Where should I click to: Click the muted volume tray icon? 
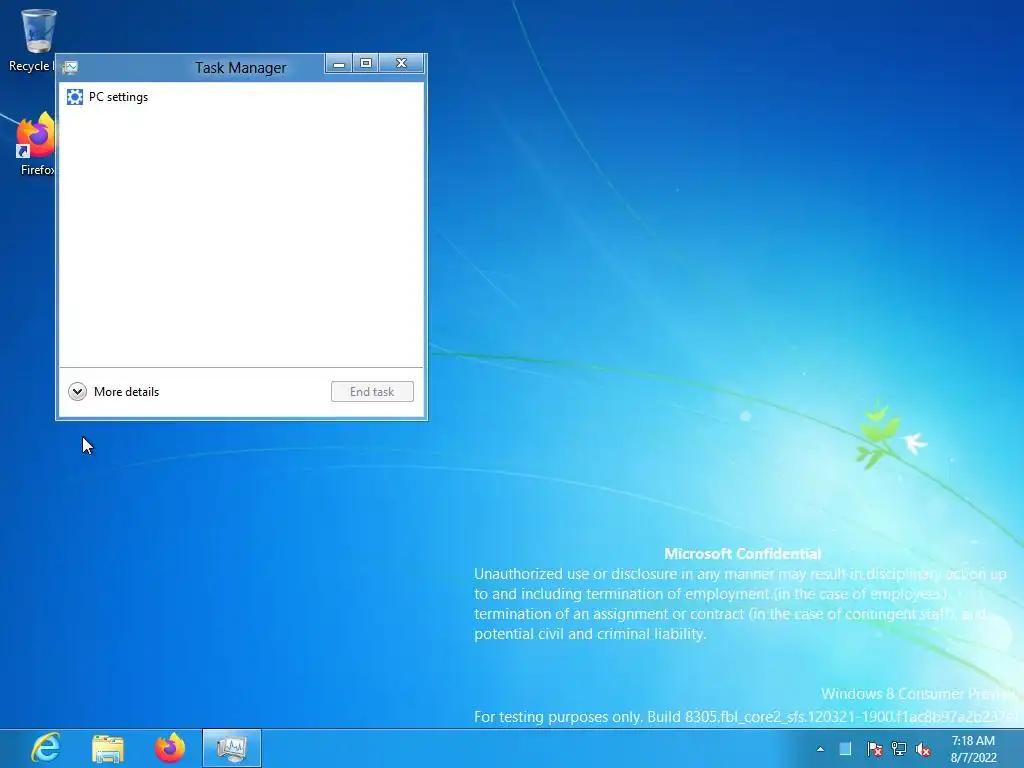tap(923, 749)
